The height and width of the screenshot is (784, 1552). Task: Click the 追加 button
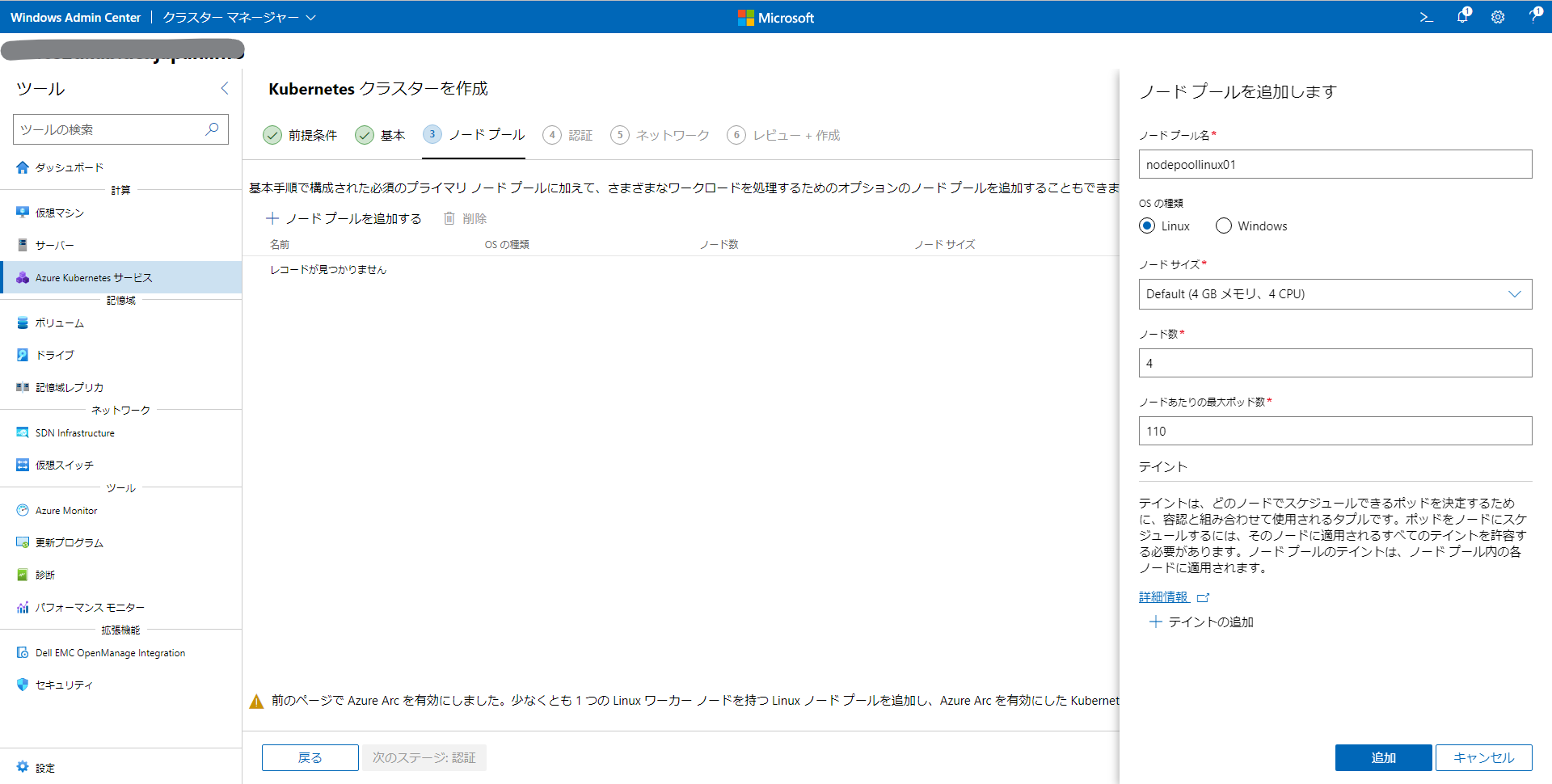tap(1384, 757)
